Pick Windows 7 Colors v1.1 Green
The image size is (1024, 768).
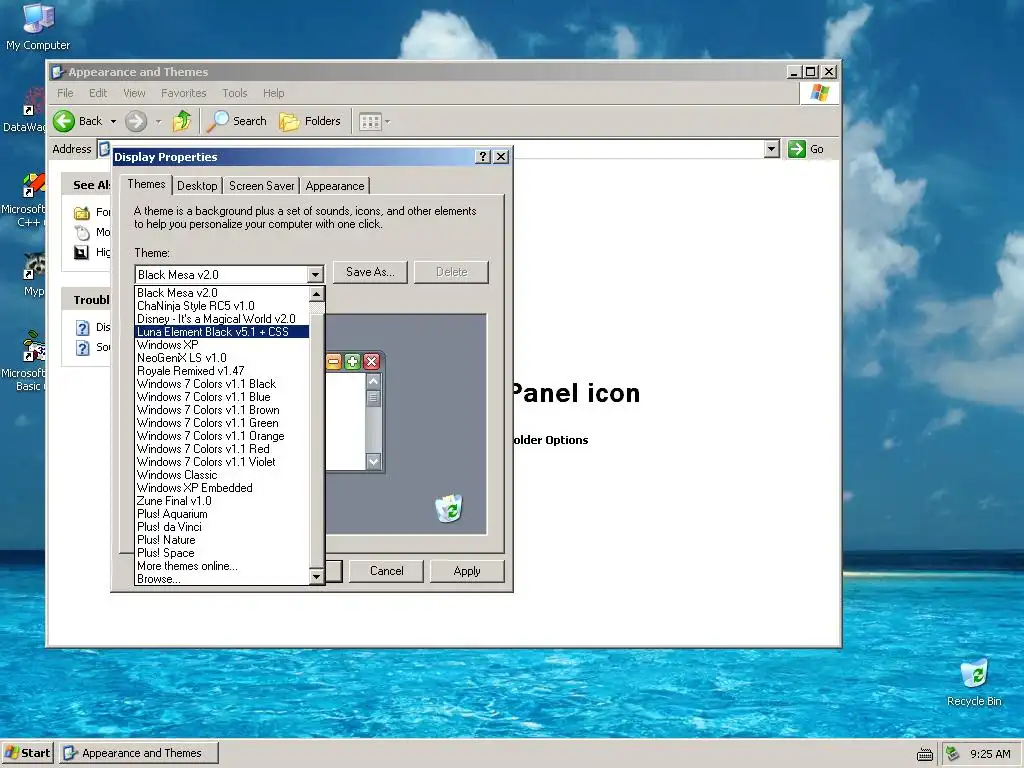pyautogui.click(x=221, y=423)
